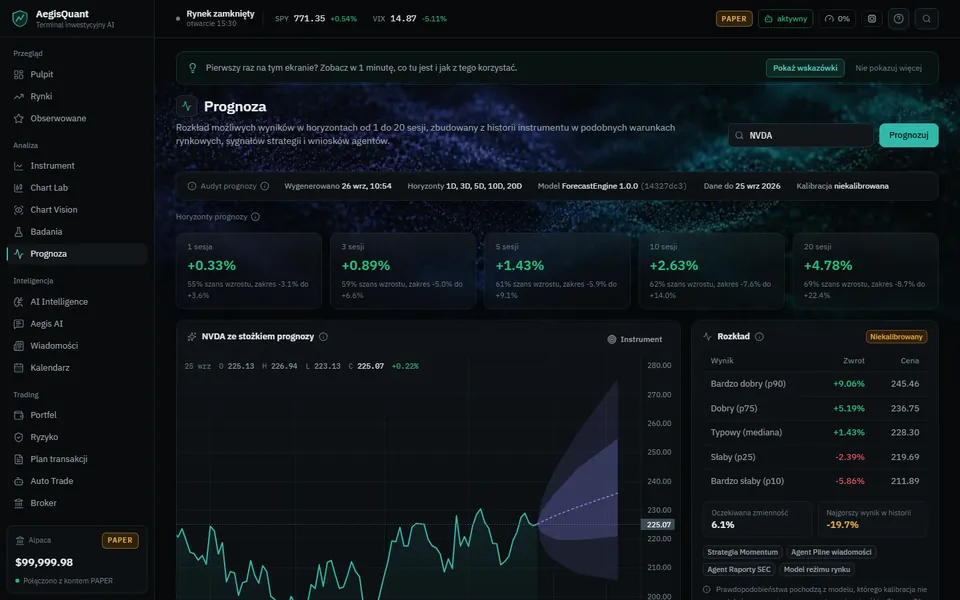
Task: Click the settings square icon in header
Action: [x=872, y=18]
